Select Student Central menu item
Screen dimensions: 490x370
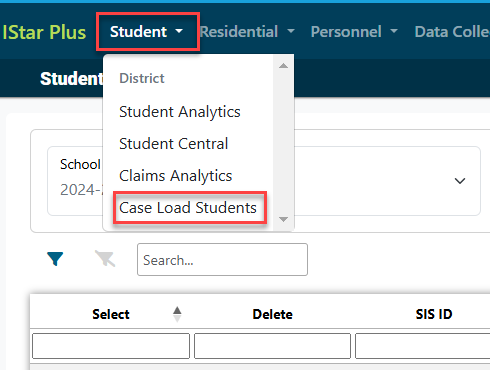pos(173,144)
